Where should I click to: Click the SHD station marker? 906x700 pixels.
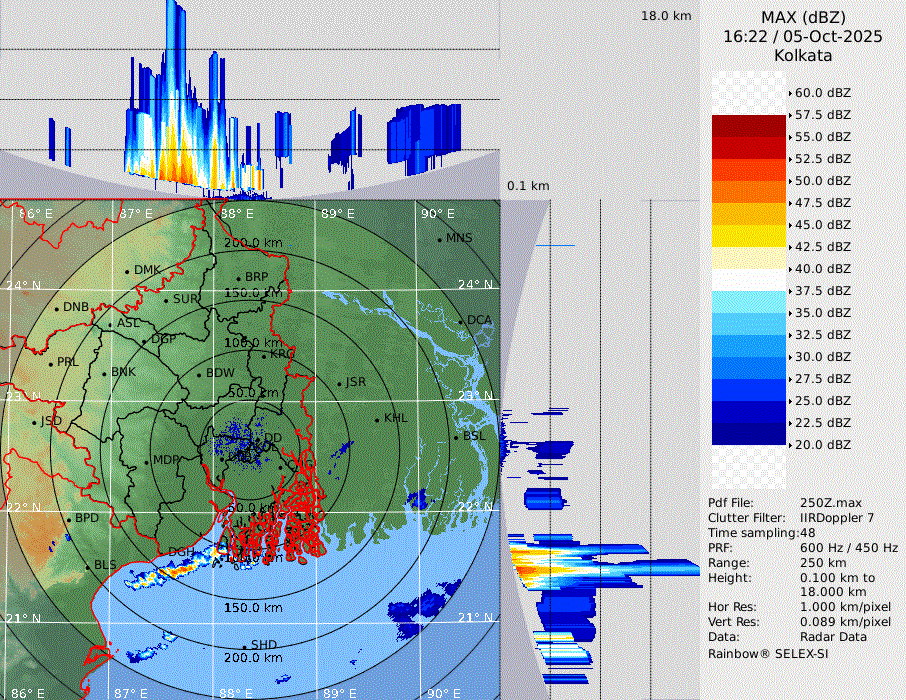pyautogui.click(x=244, y=646)
